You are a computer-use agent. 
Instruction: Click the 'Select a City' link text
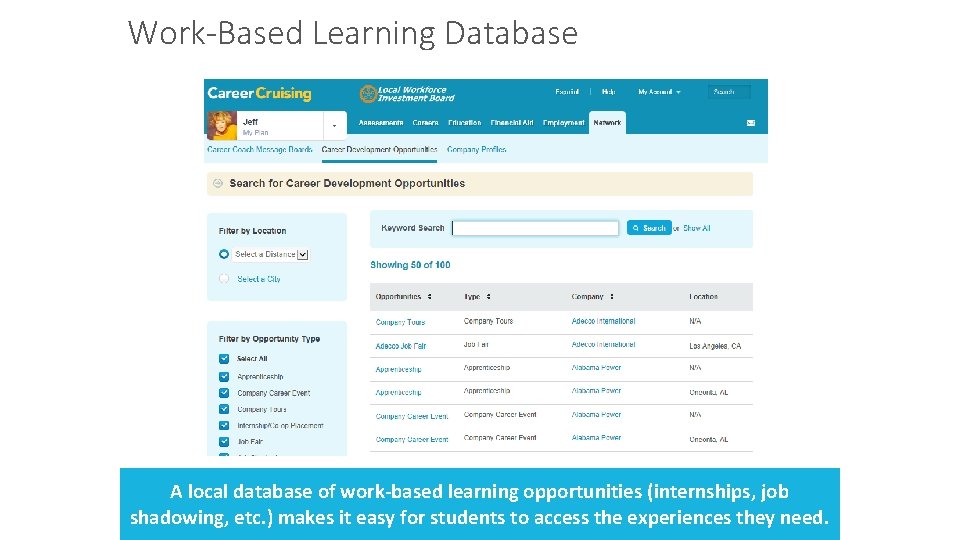(x=259, y=279)
